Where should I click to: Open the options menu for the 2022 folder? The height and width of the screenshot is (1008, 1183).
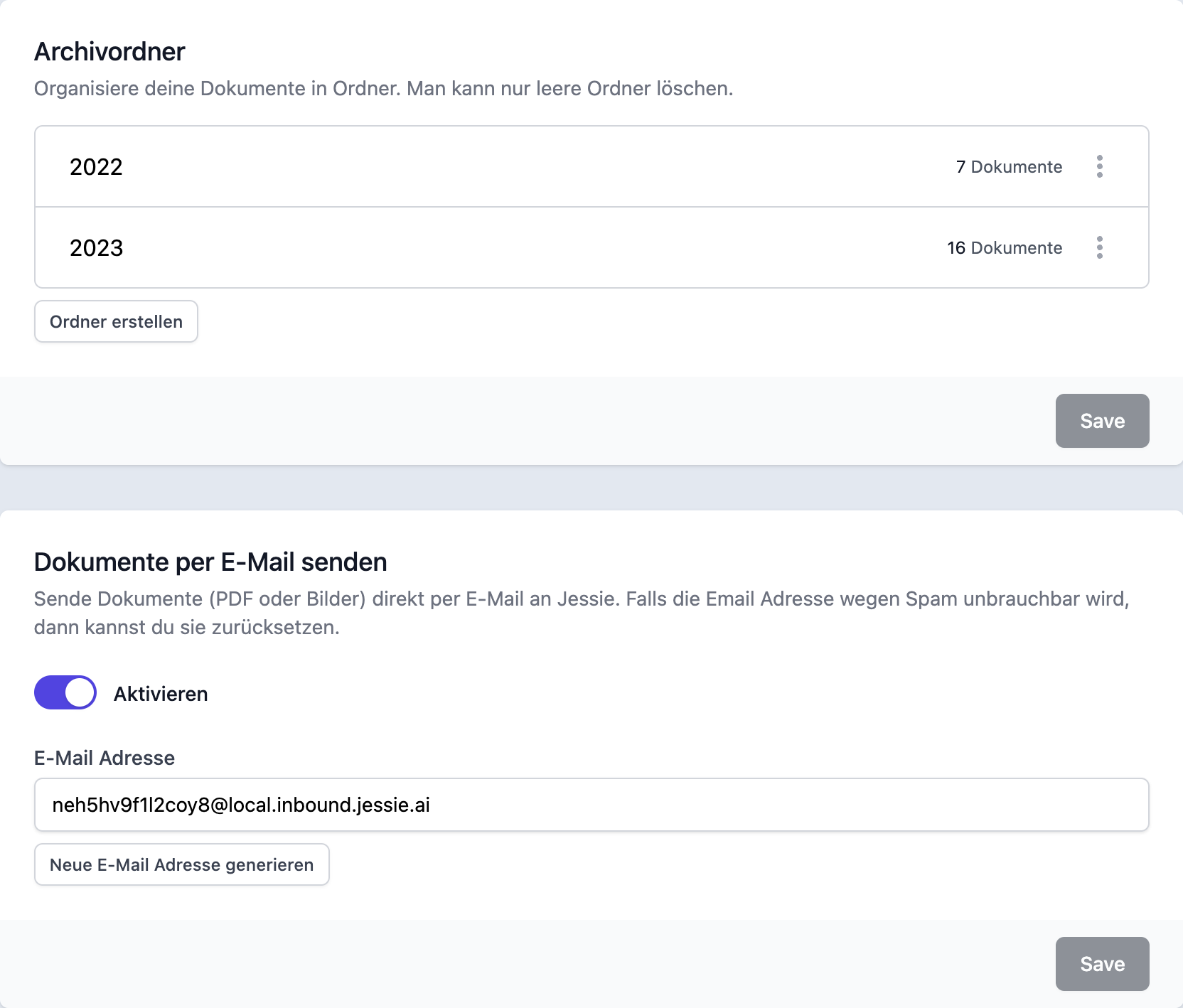coord(1099,166)
